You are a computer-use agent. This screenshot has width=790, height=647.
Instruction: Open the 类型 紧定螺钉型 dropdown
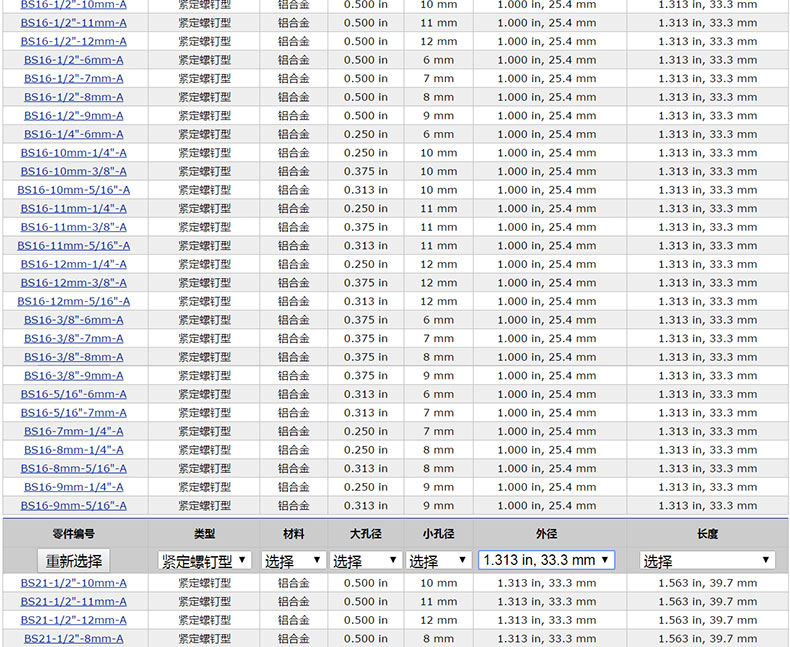click(204, 561)
